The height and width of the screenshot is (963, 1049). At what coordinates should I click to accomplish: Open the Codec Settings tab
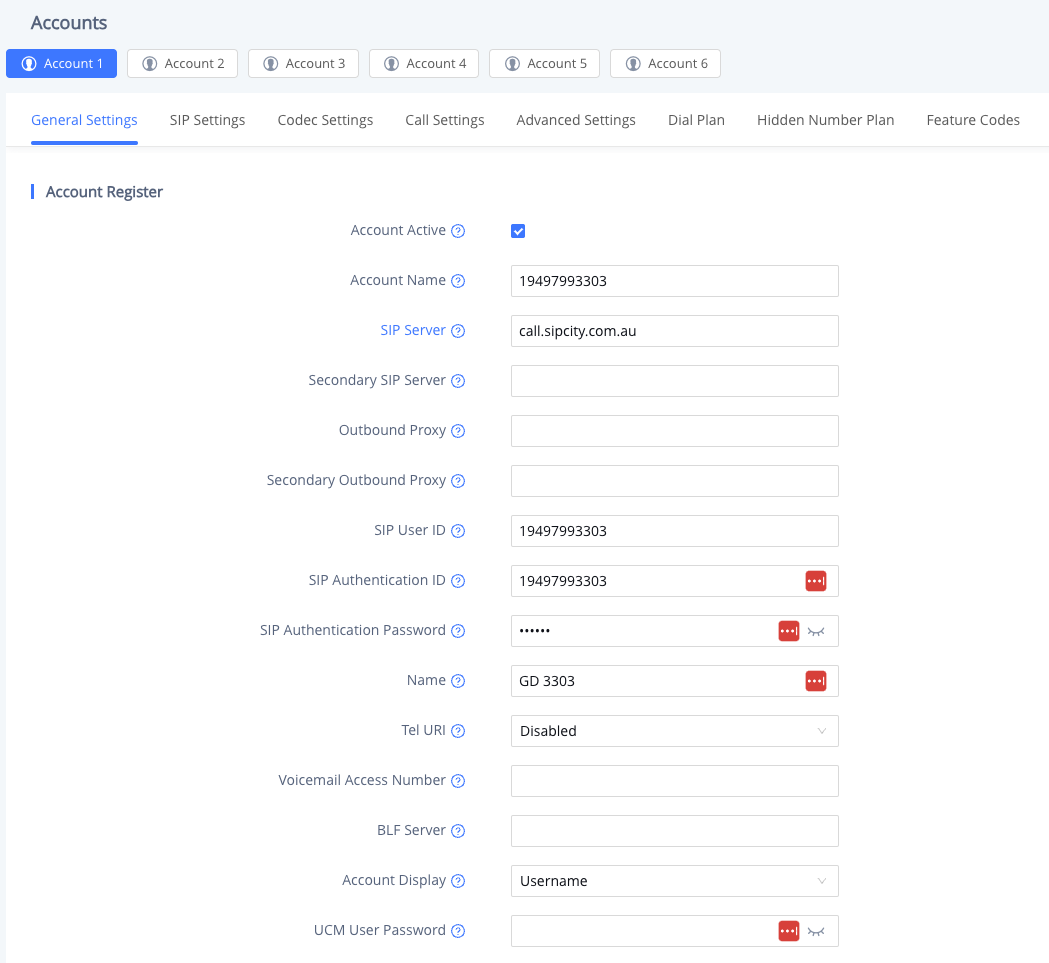(325, 120)
